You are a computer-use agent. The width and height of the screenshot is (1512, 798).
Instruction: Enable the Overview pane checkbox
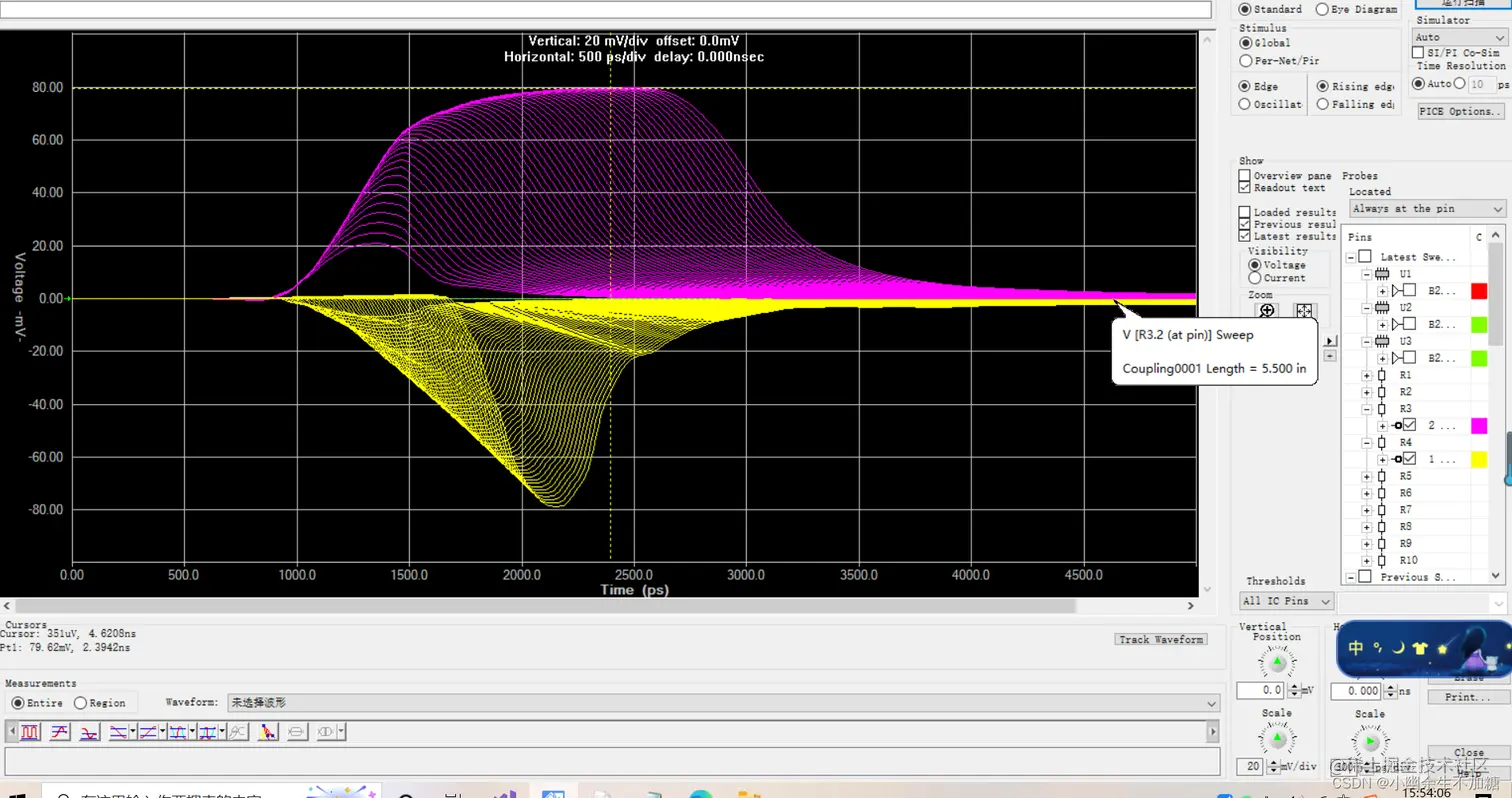pyautogui.click(x=1245, y=176)
